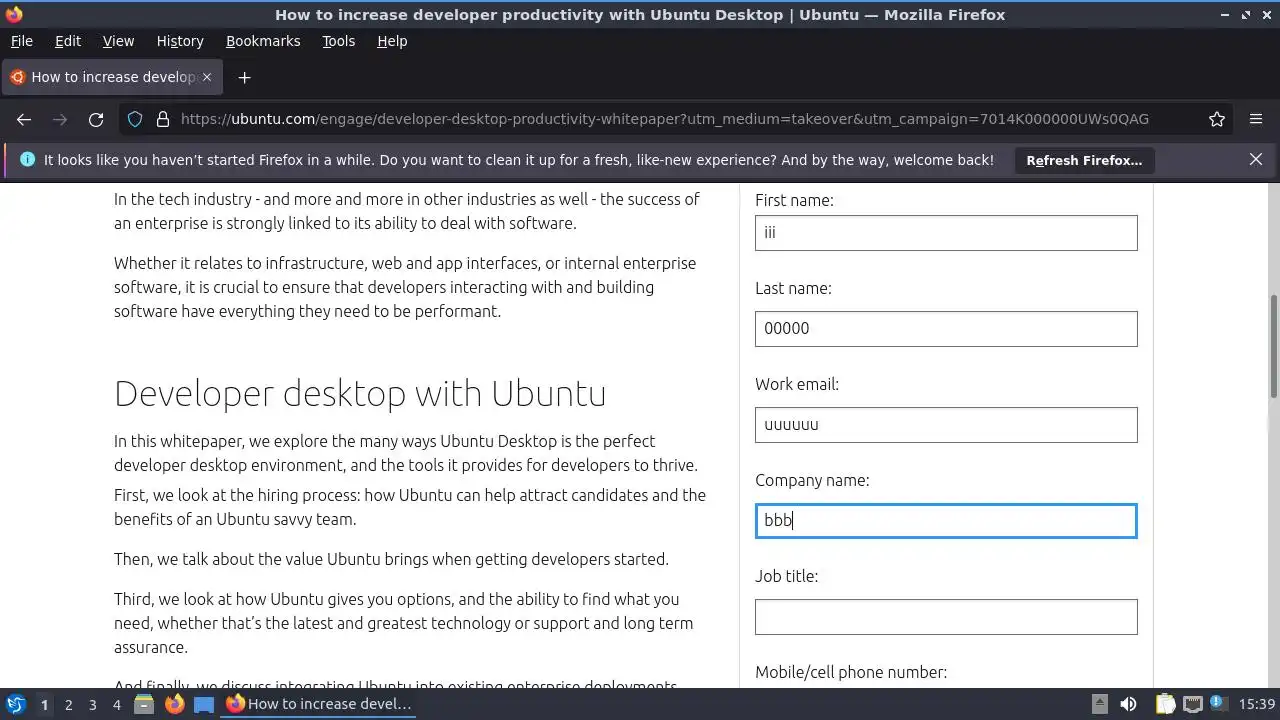Image resolution: width=1280 pixels, height=720 pixels.
Task: Open the volume control tray icon
Action: [1128, 704]
